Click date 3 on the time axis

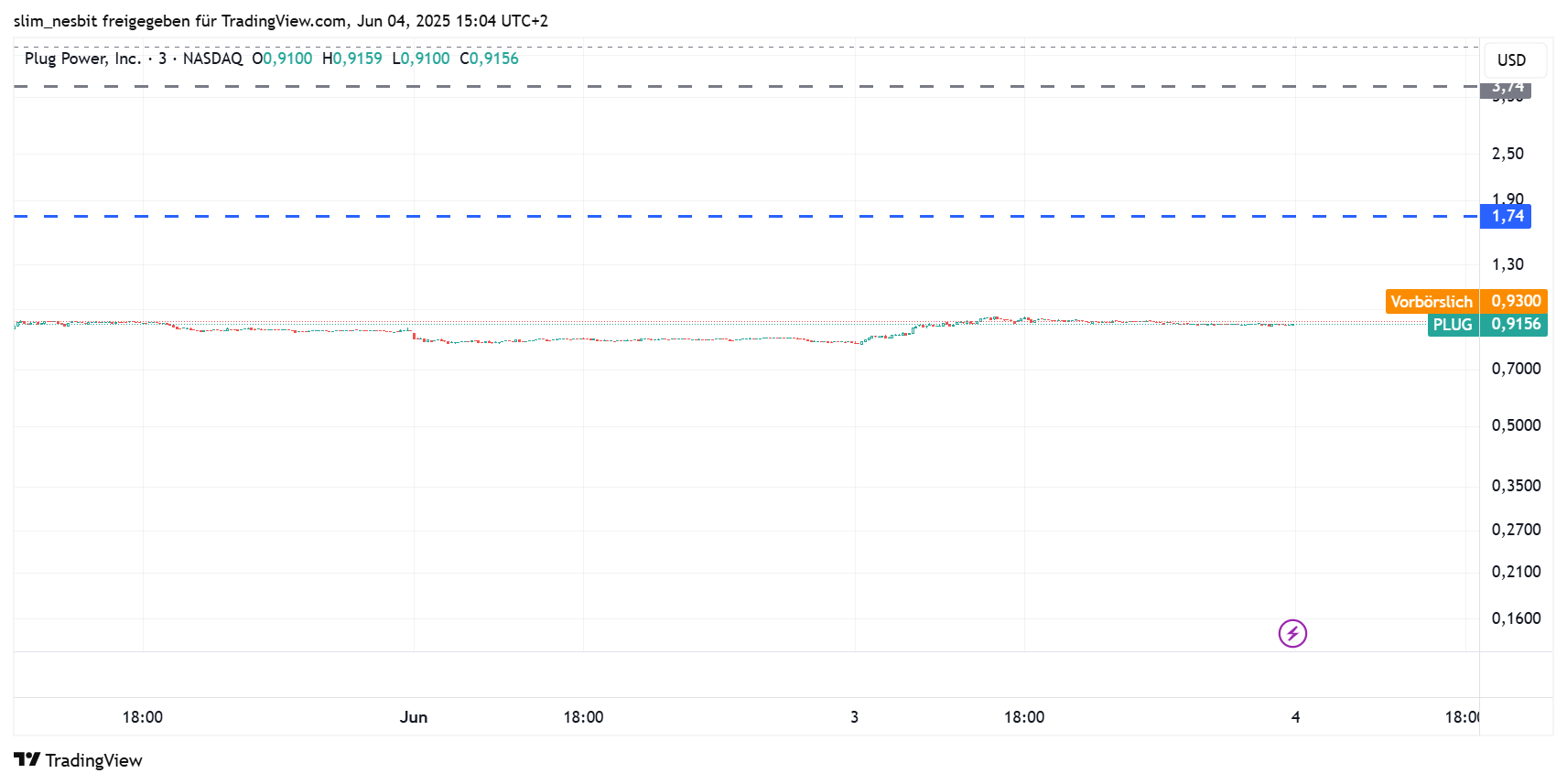854,717
